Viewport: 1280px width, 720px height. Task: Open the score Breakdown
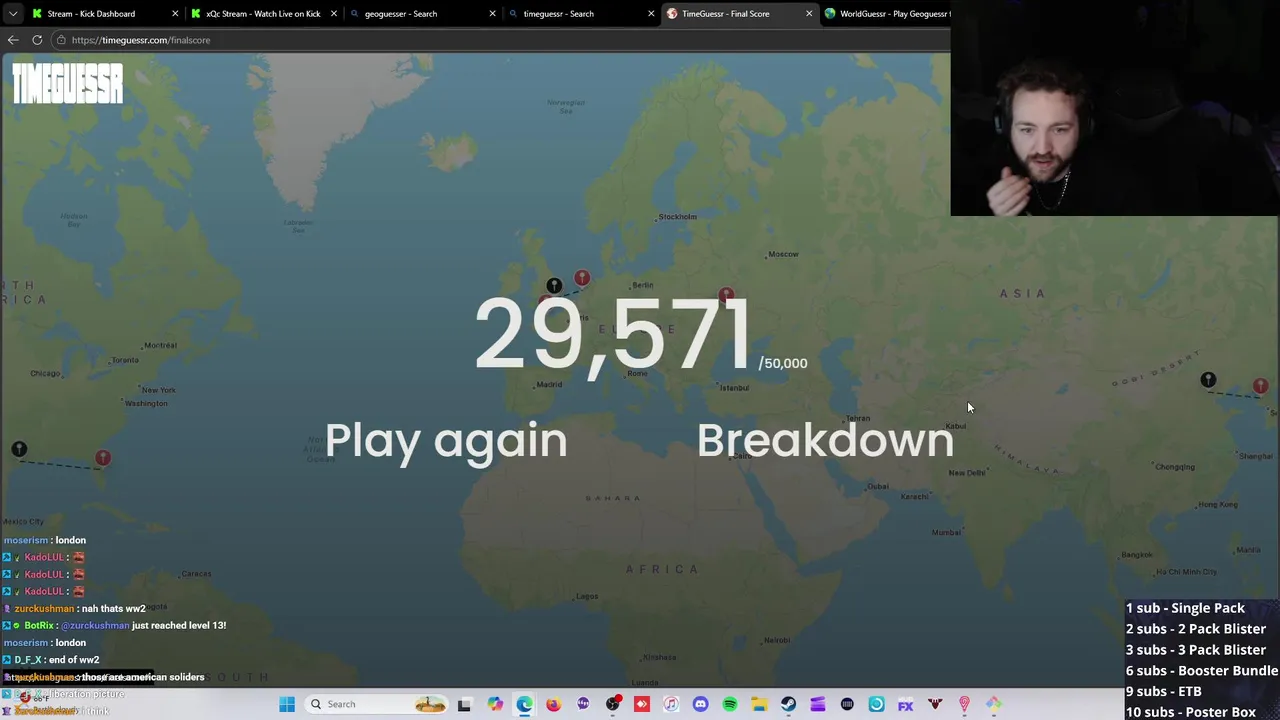coord(825,441)
